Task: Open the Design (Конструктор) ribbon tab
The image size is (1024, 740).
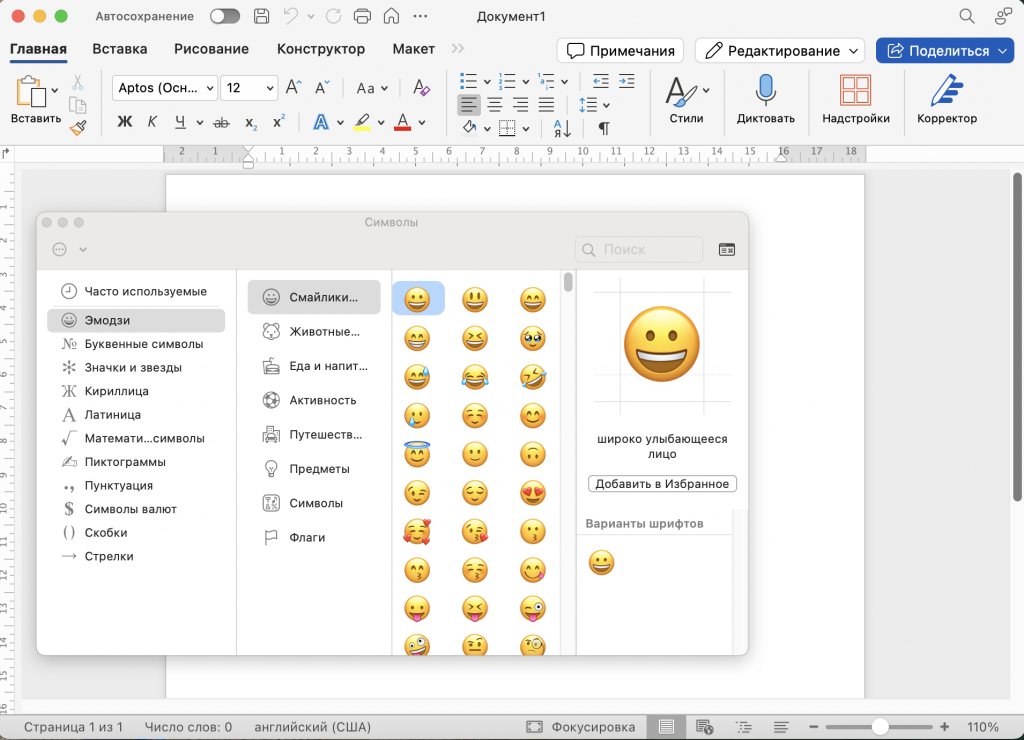Action: click(321, 49)
